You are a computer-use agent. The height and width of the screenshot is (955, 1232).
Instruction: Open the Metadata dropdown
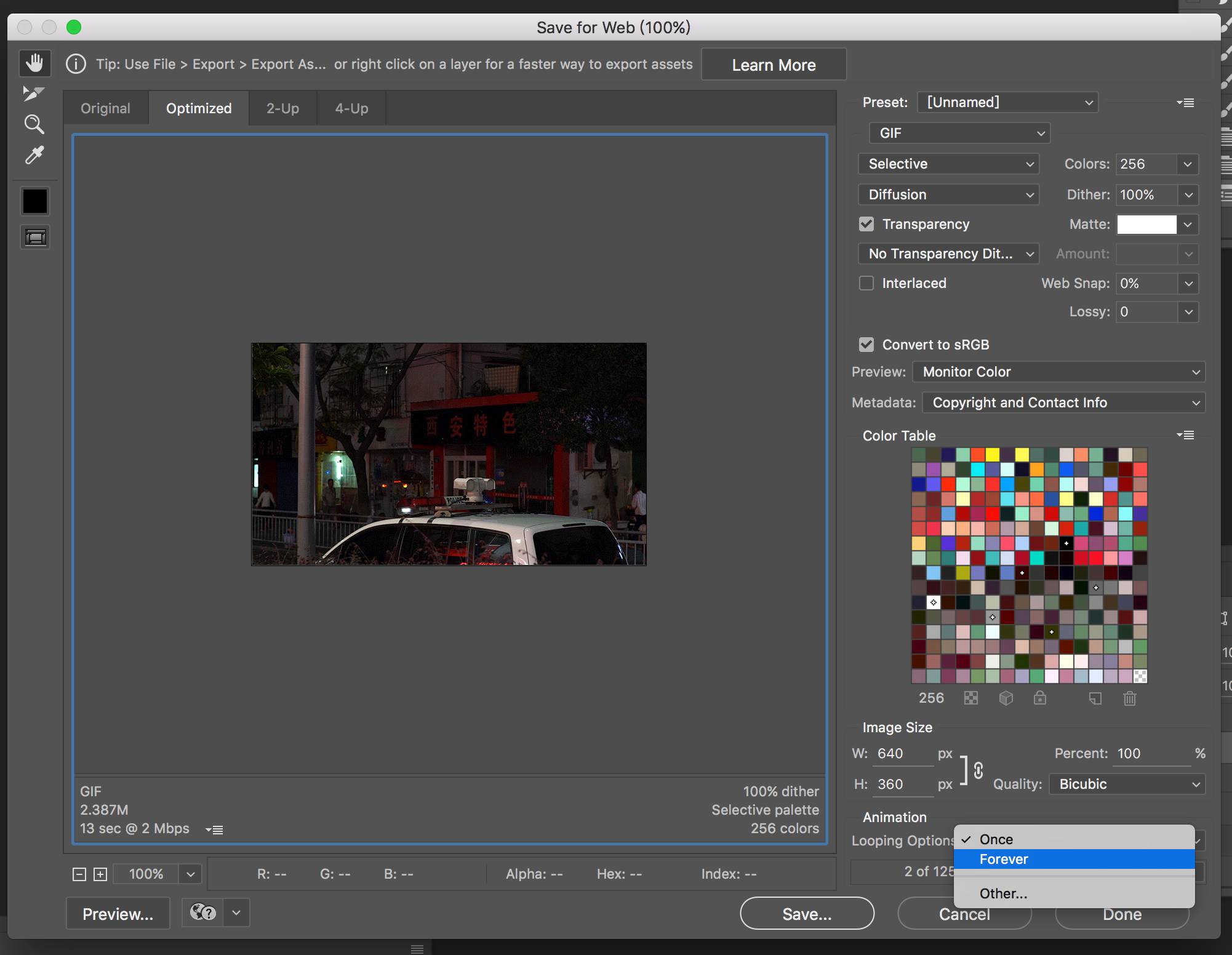(1062, 403)
